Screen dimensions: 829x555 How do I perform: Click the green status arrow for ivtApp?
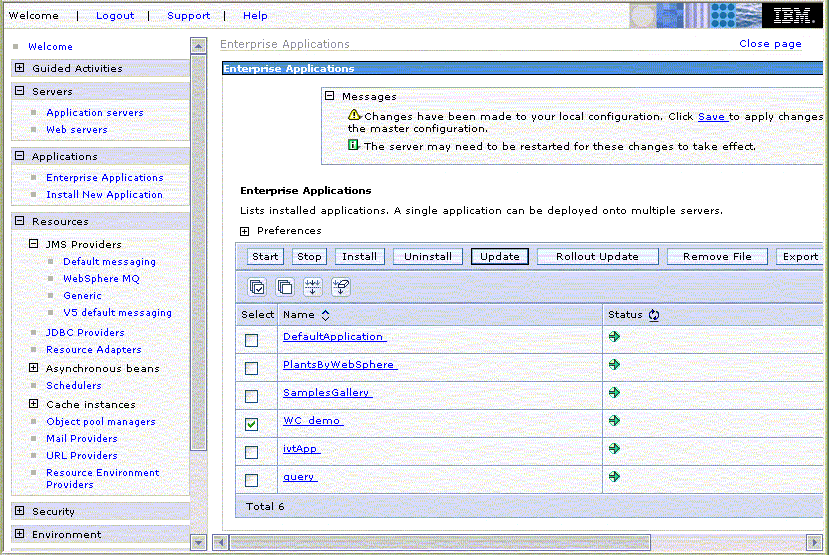click(614, 449)
